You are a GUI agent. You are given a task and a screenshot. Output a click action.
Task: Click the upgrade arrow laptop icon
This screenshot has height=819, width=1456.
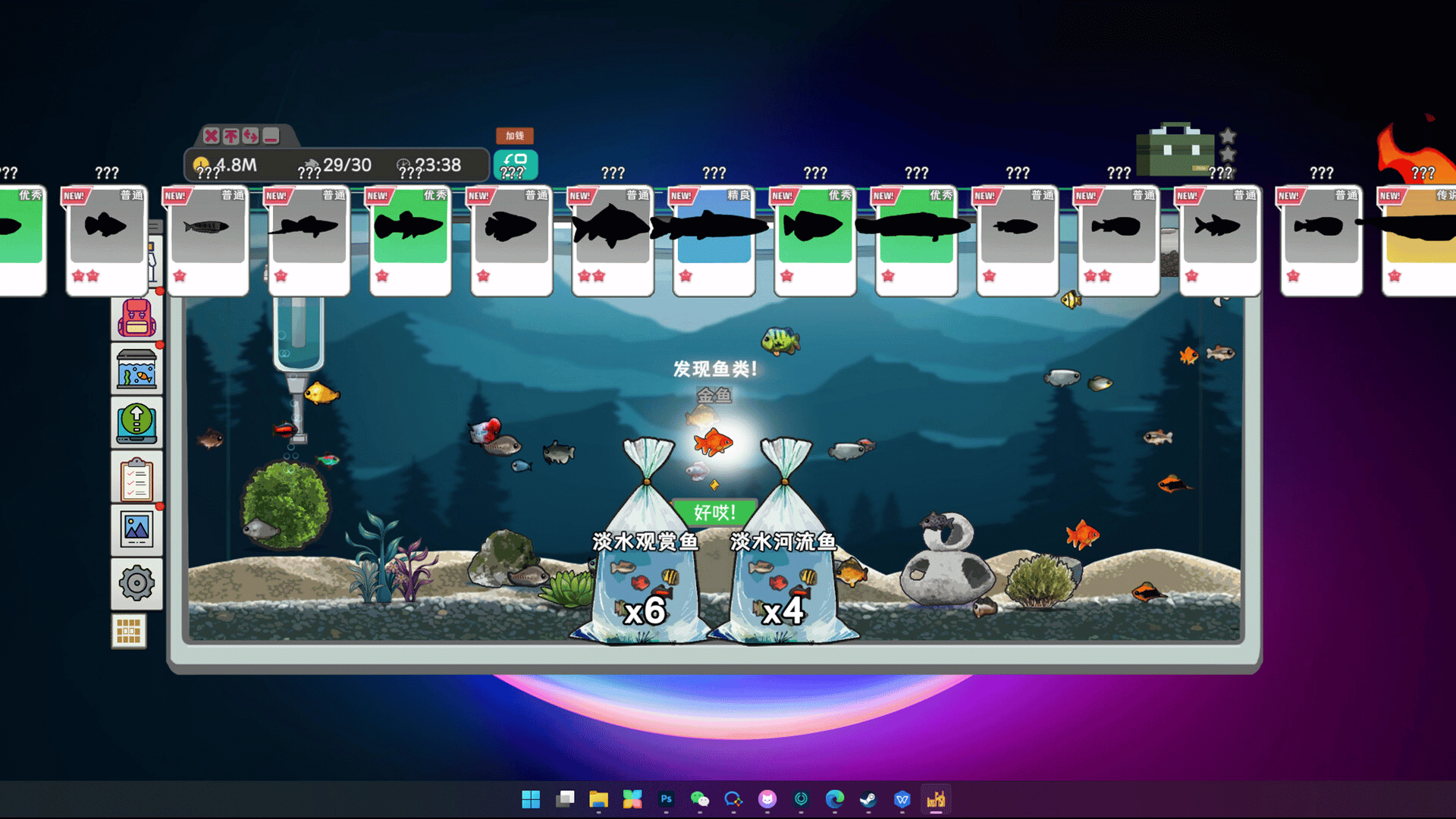[136, 422]
